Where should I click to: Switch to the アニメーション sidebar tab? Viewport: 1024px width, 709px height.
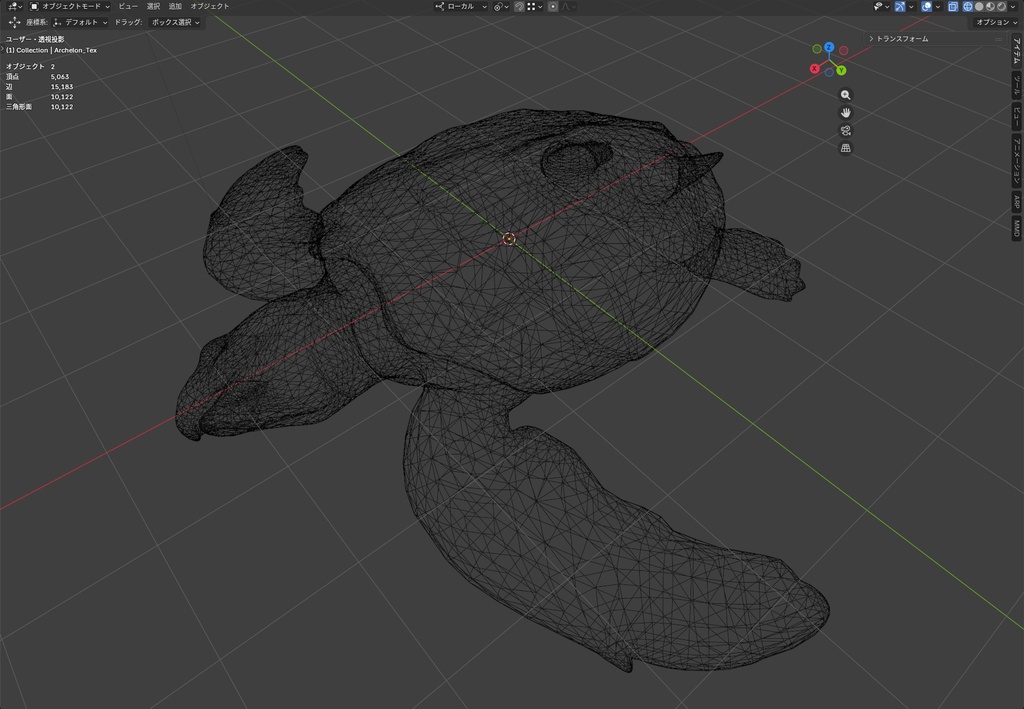point(1017,161)
